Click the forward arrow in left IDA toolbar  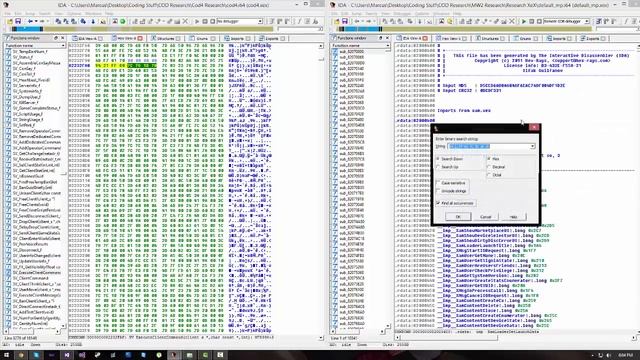(x=42, y=21)
